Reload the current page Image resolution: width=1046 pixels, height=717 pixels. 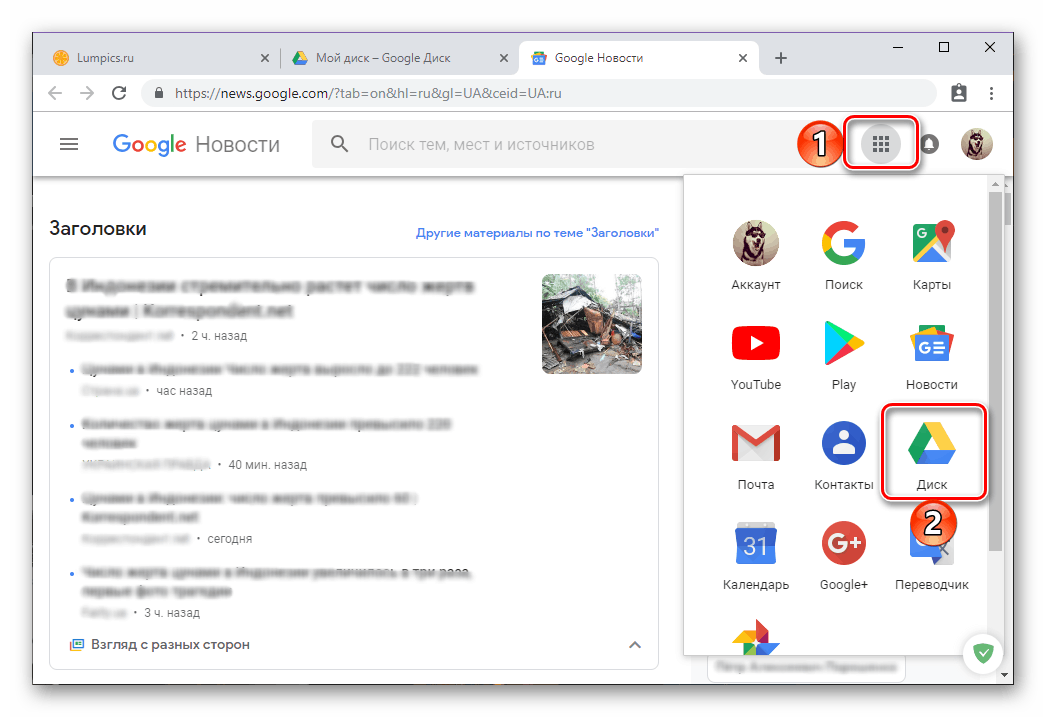[119, 93]
